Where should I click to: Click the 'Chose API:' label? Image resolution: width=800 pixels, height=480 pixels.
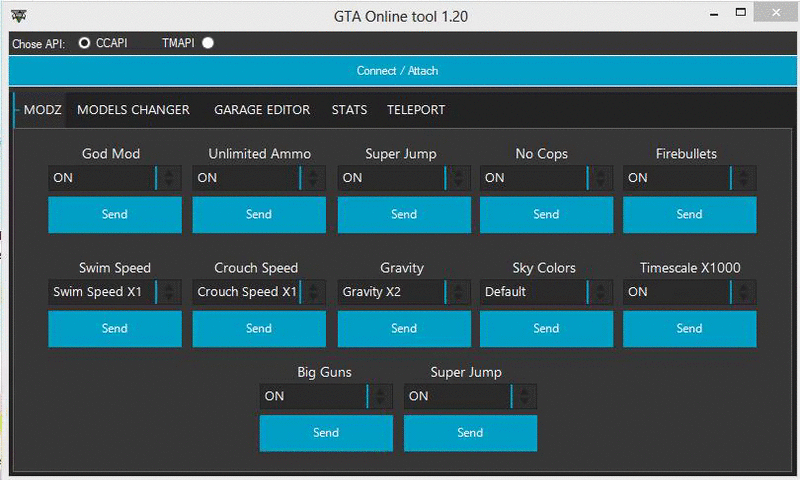pyautogui.click(x=39, y=44)
